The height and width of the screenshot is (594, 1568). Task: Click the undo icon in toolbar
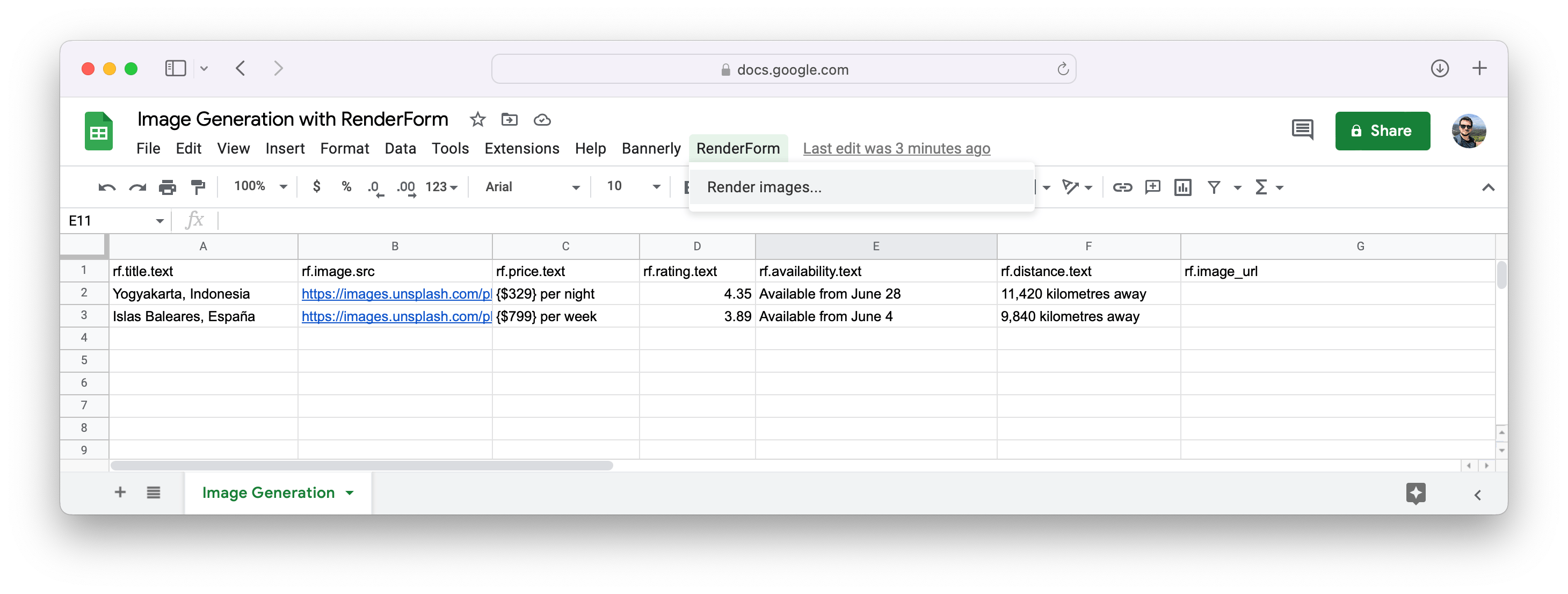coord(107,187)
